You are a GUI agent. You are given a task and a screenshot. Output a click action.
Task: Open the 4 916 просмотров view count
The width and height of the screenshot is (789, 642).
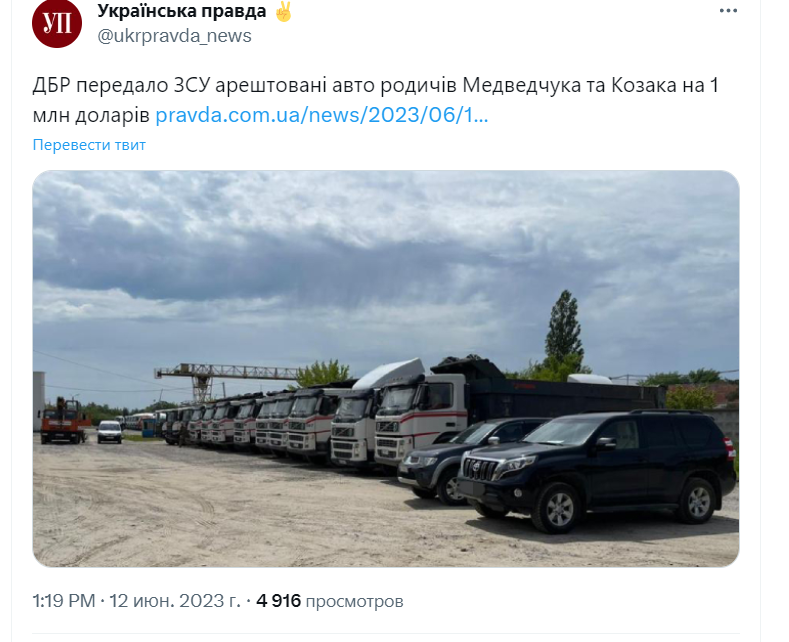330,601
